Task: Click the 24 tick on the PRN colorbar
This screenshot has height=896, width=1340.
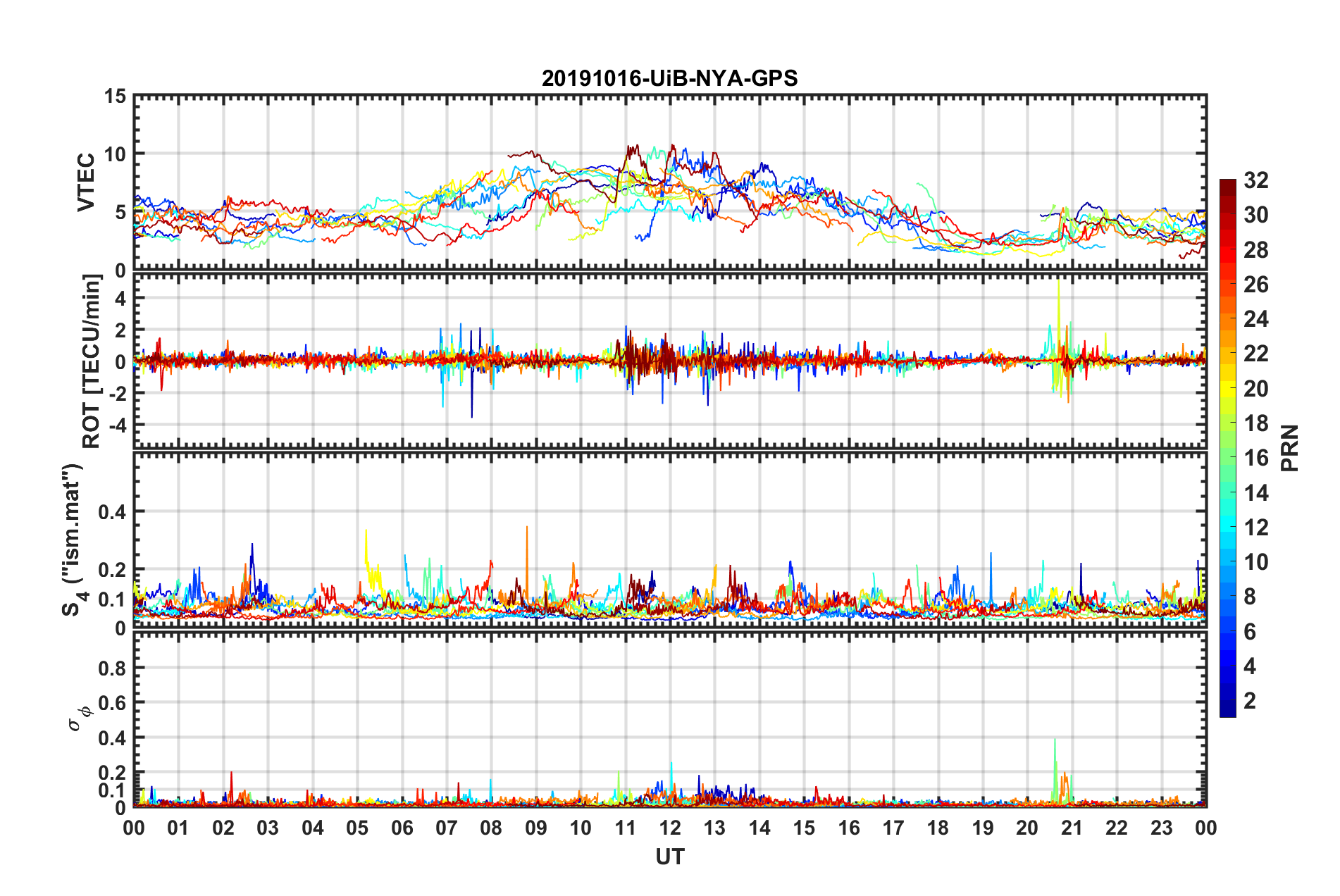Action: [x=1256, y=319]
